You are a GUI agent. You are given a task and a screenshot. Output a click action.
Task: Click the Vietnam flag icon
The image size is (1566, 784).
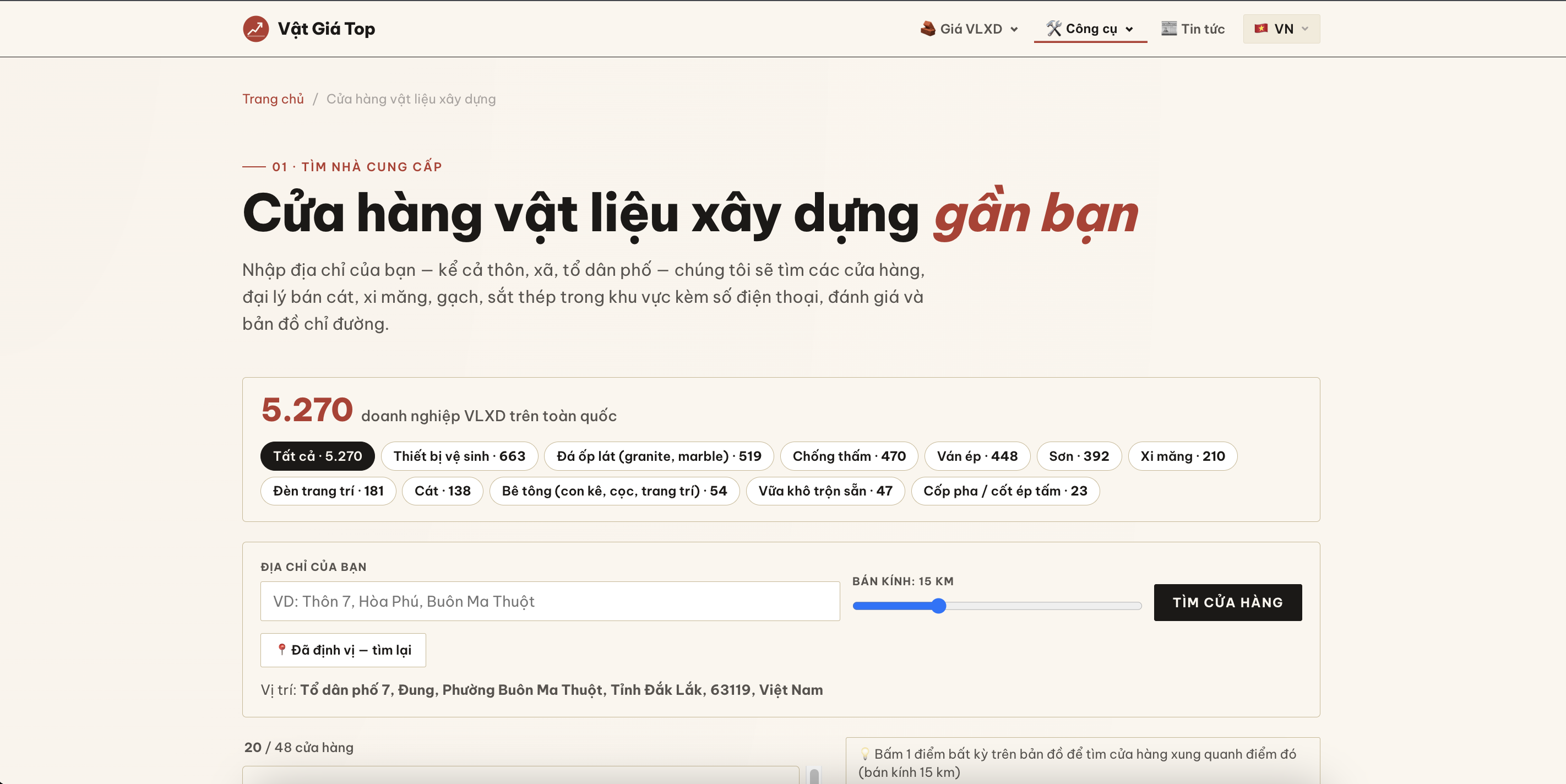(1261, 29)
